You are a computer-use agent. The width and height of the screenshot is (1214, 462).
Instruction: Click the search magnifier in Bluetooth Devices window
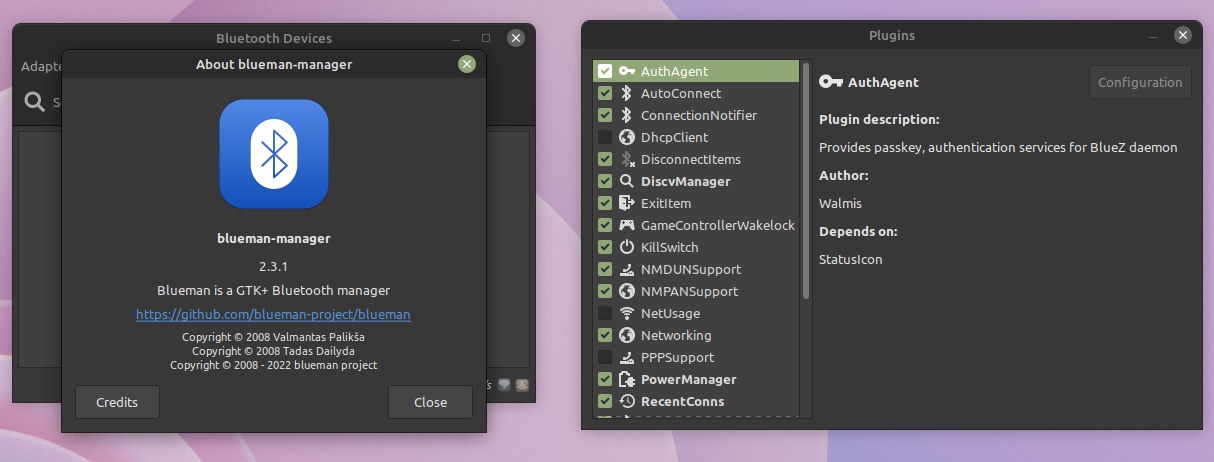(x=35, y=101)
